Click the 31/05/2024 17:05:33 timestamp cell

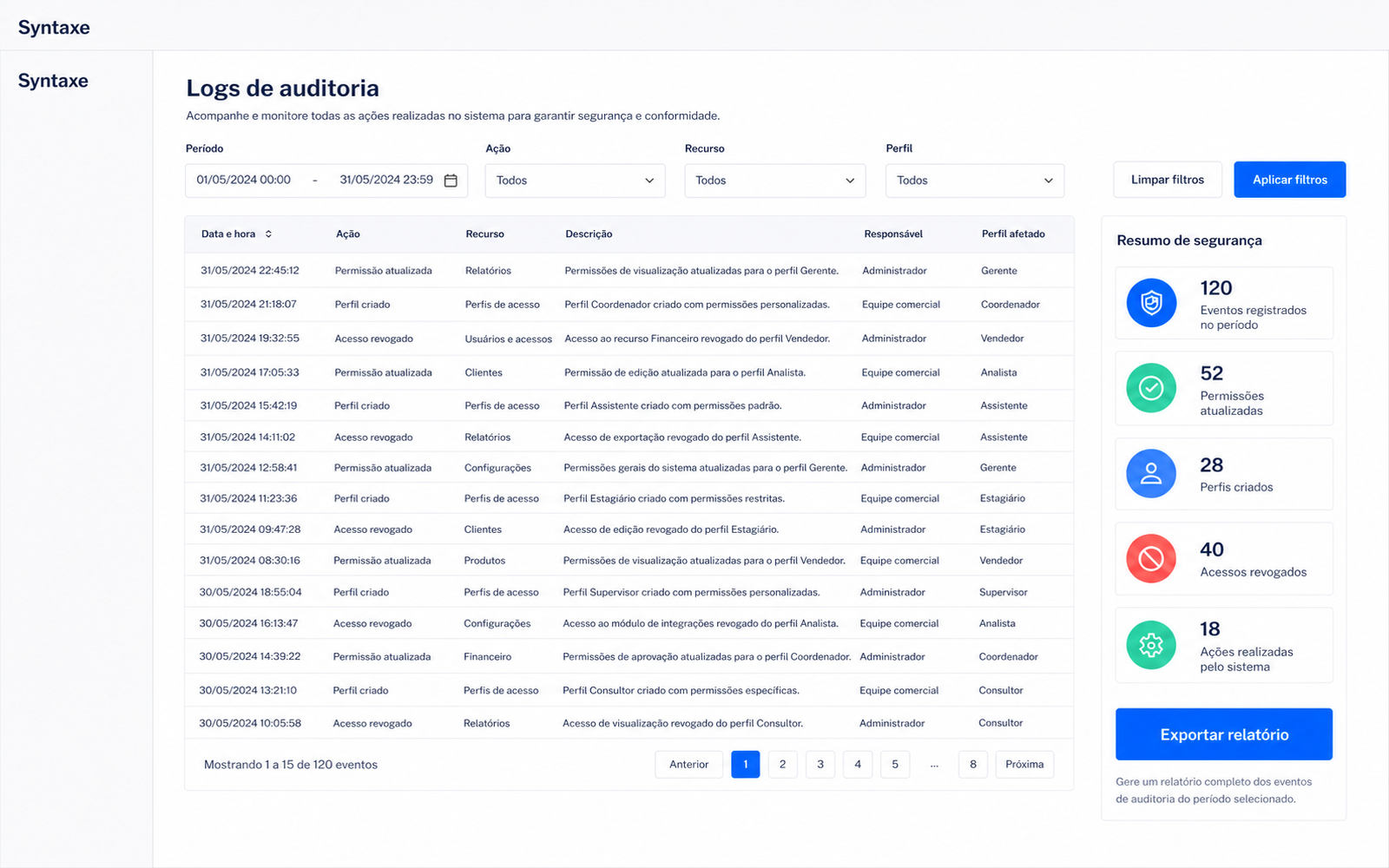pos(250,372)
